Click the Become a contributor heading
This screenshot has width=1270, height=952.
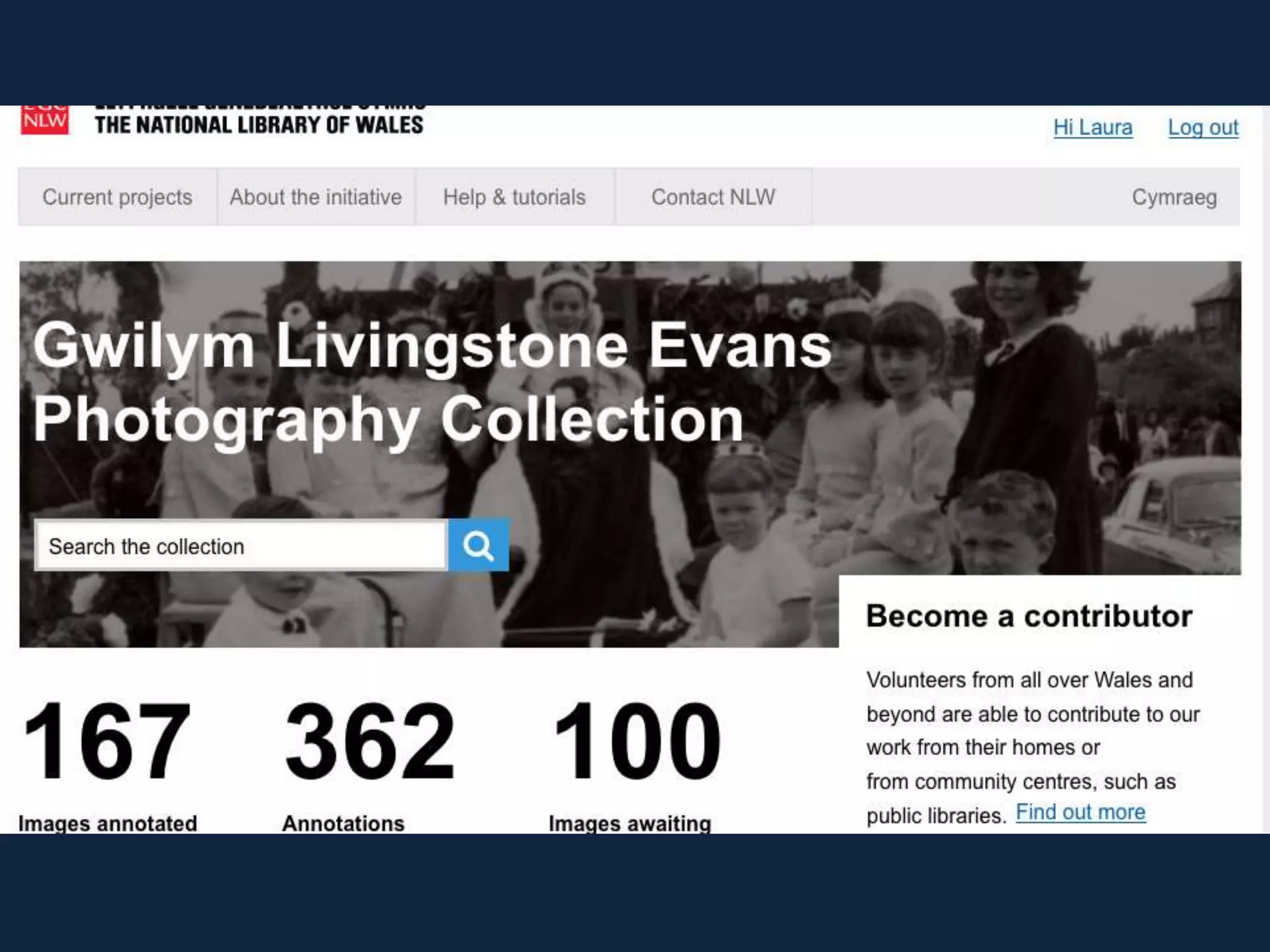coord(1029,616)
